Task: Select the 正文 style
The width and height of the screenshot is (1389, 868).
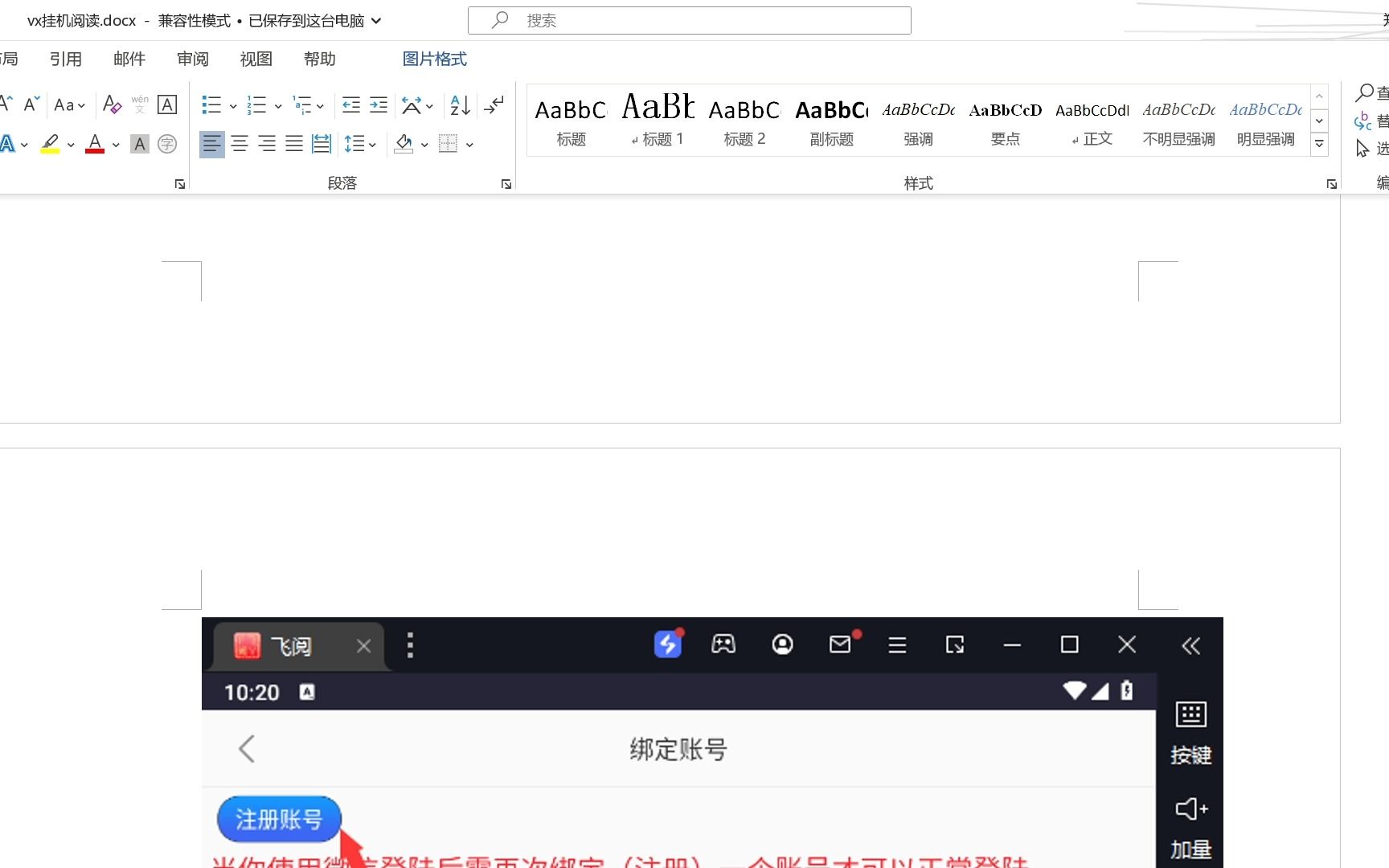Action: click(x=1092, y=121)
